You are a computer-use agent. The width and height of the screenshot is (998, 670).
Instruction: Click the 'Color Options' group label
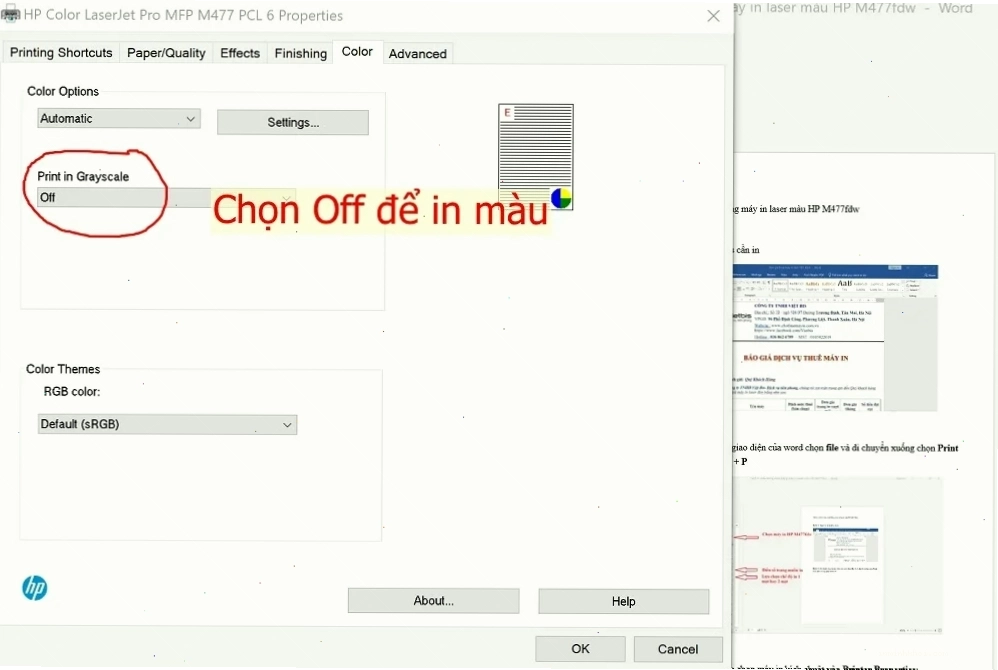point(63,91)
